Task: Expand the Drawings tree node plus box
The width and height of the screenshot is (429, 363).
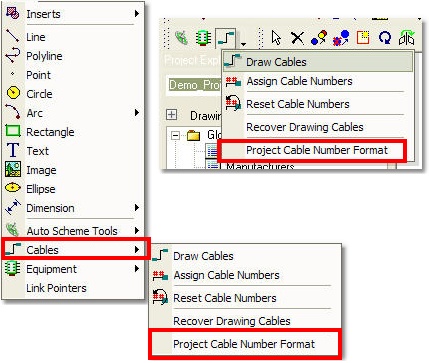Action: click(171, 115)
